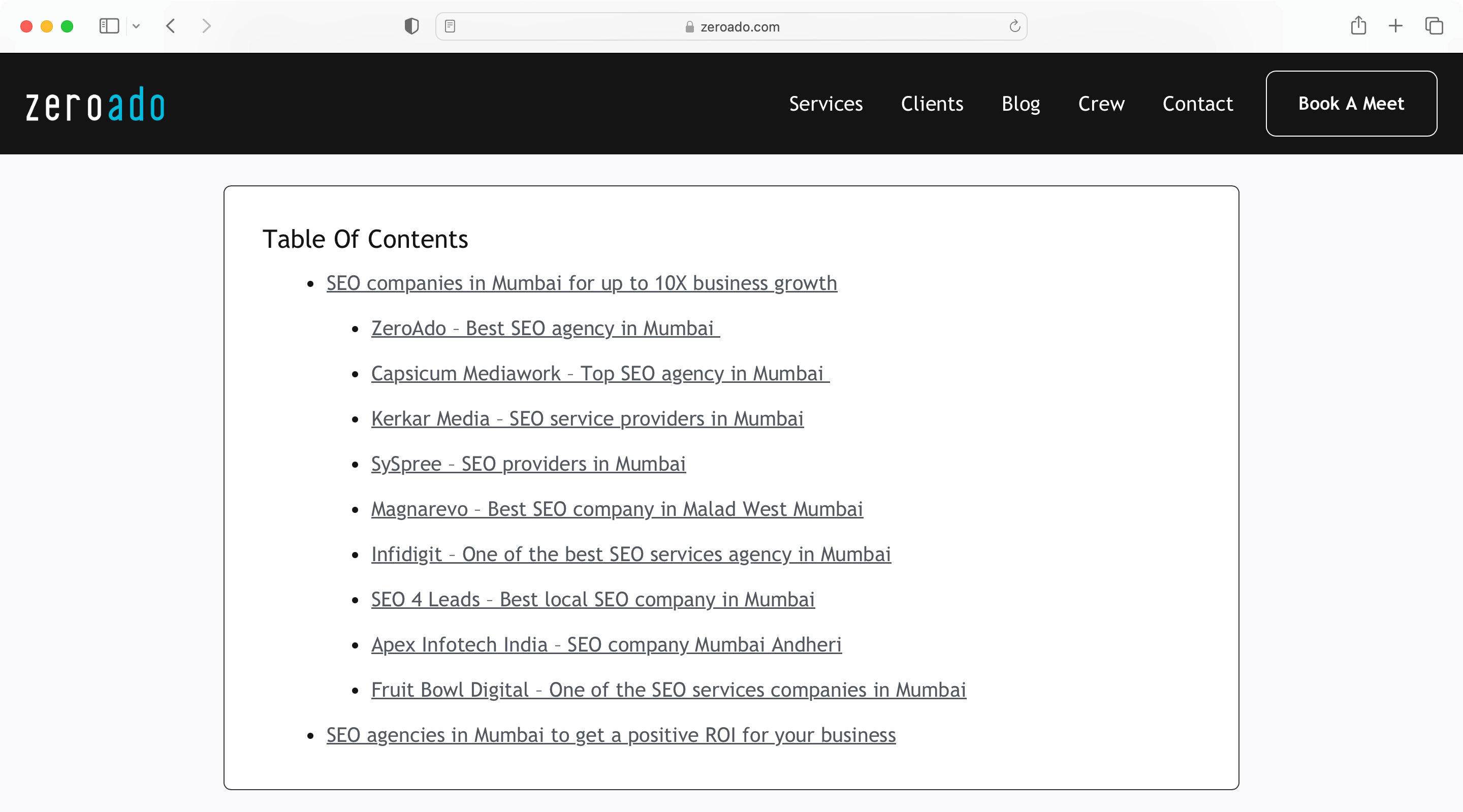
Task: Click Contact navigation link
Action: [1198, 103]
